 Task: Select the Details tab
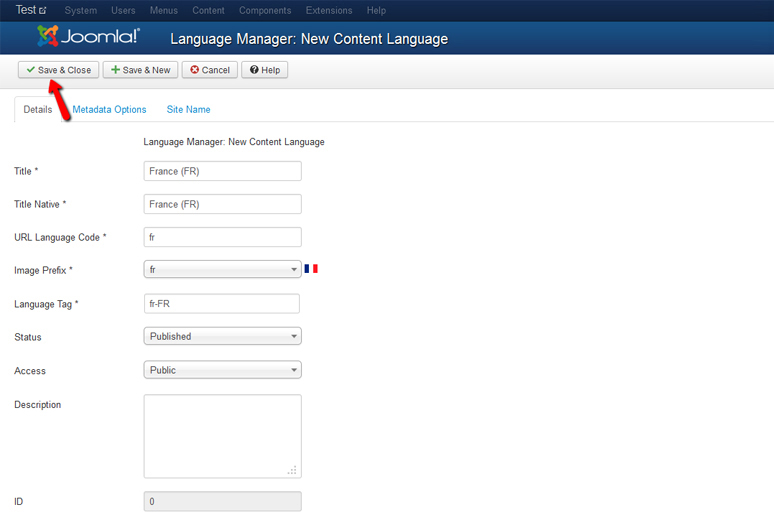tap(38, 109)
